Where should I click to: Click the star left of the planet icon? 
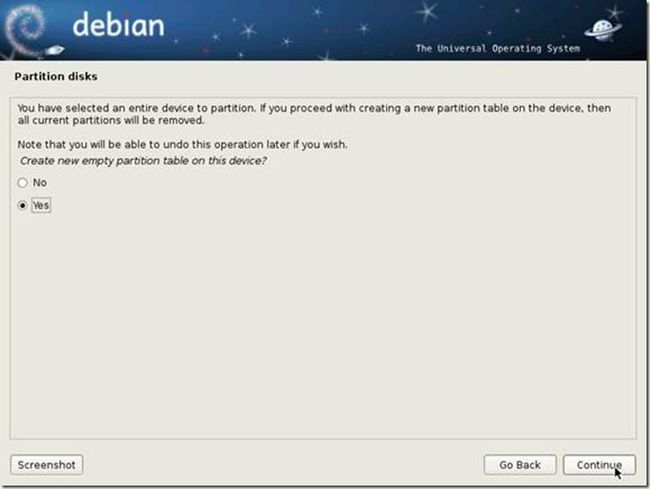click(489, 32)
